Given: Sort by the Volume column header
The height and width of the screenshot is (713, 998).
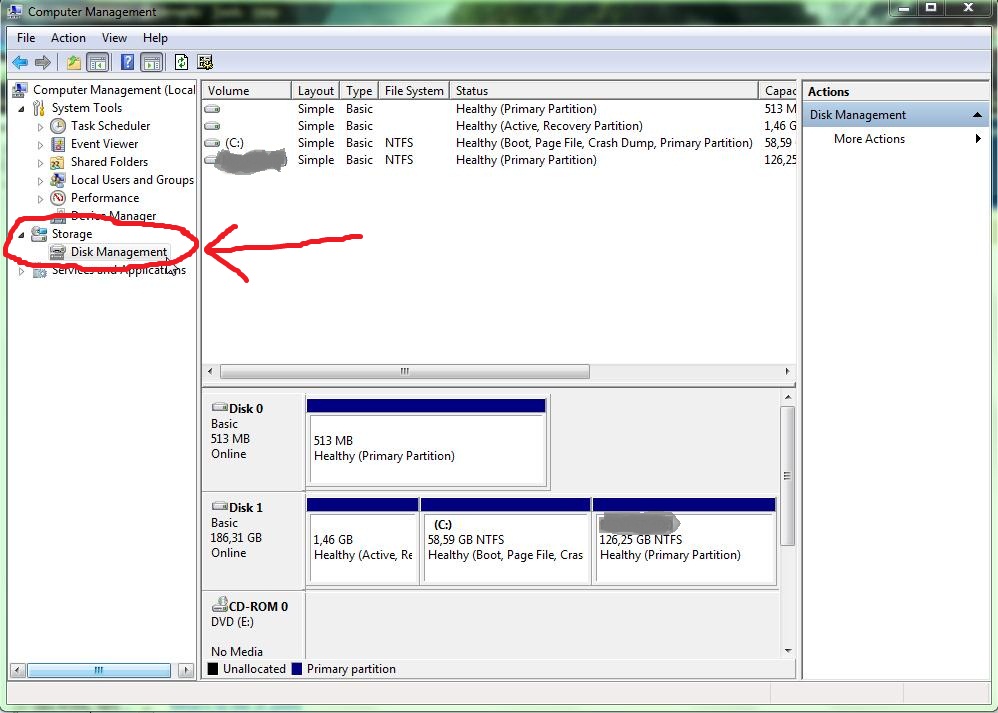Looking at the screenshot, I should pos(247,90).
